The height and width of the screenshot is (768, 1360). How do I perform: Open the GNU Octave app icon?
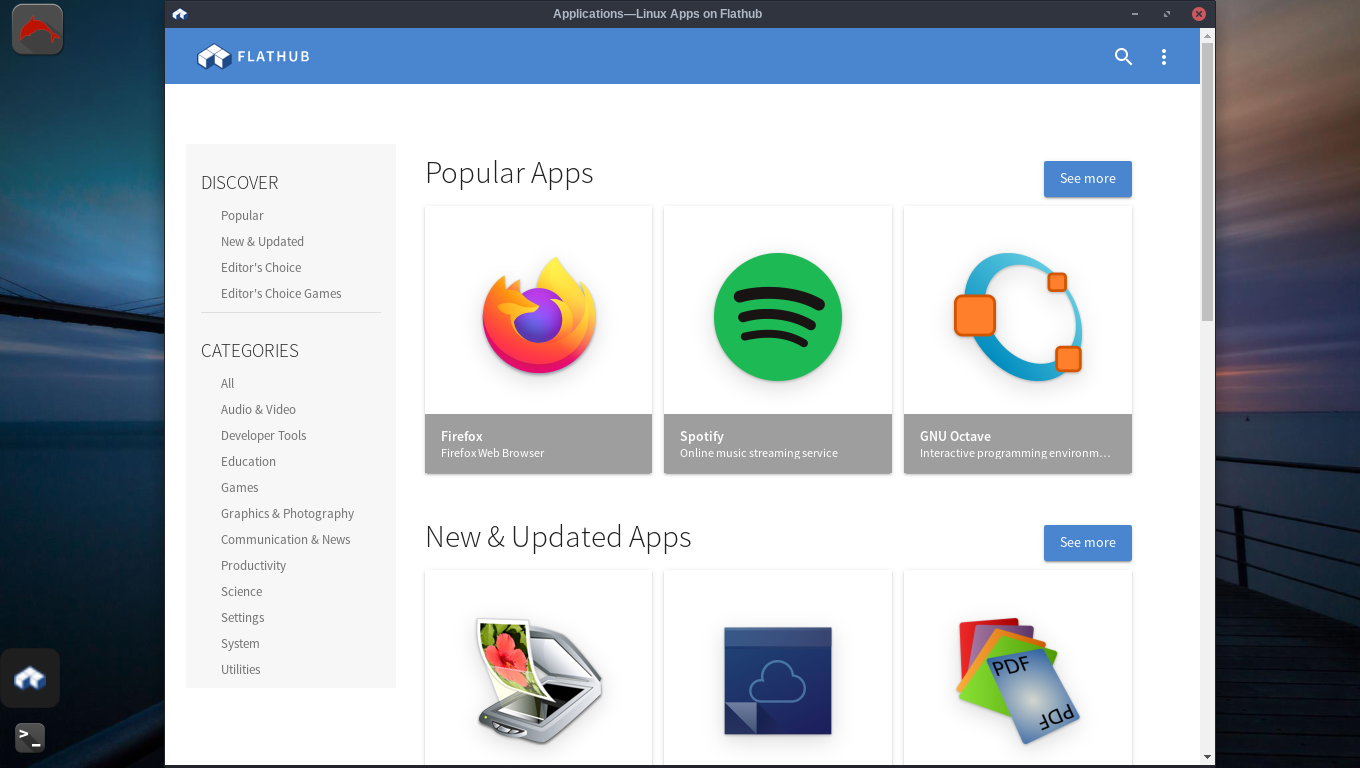(x=1018, y=317)
